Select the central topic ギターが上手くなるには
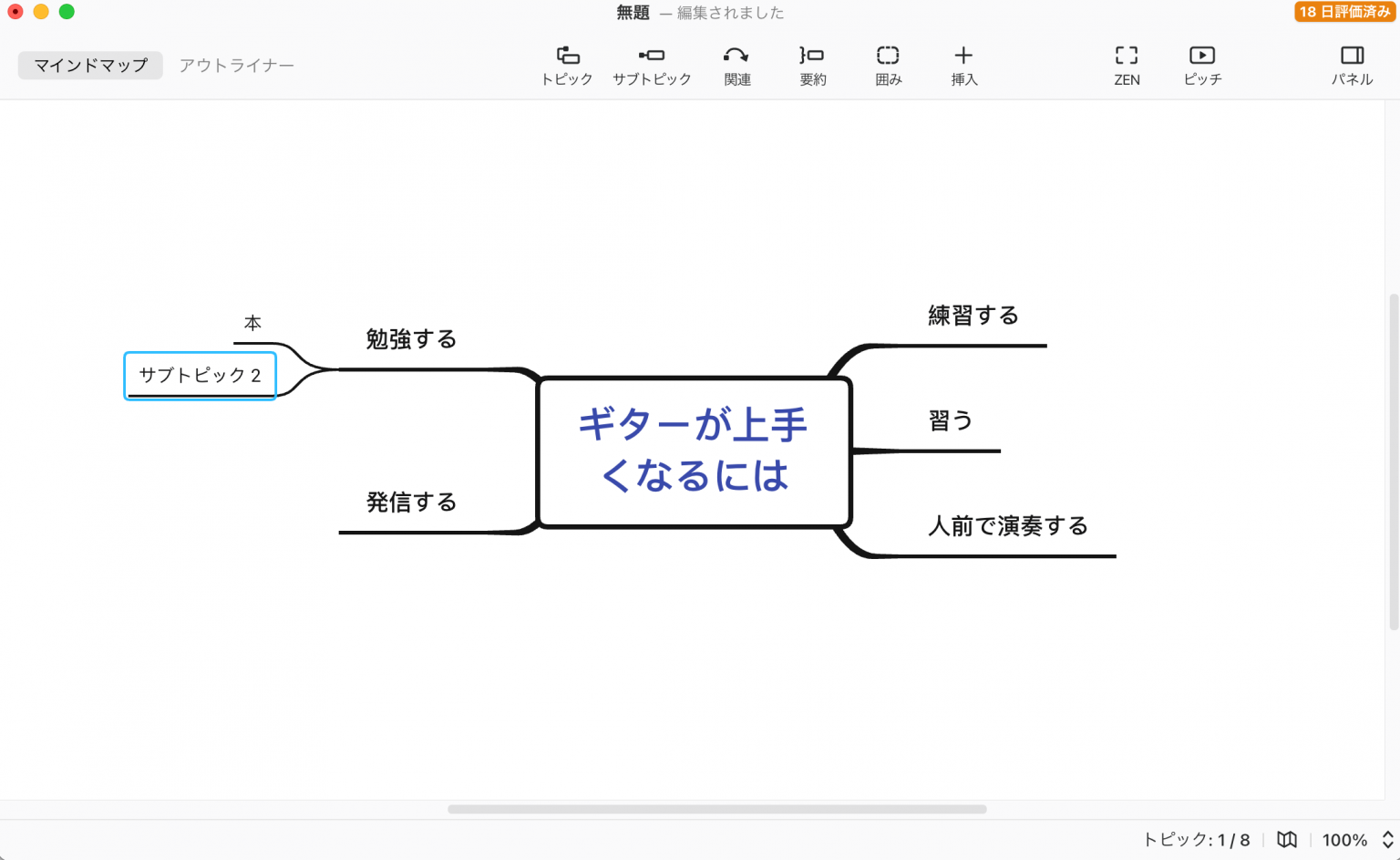This screenshot has width=1400, height=860. (694, 451)
